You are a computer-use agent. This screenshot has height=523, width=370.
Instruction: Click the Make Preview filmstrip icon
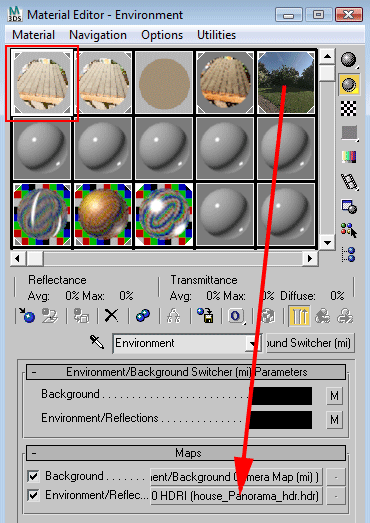coord(349,182)
